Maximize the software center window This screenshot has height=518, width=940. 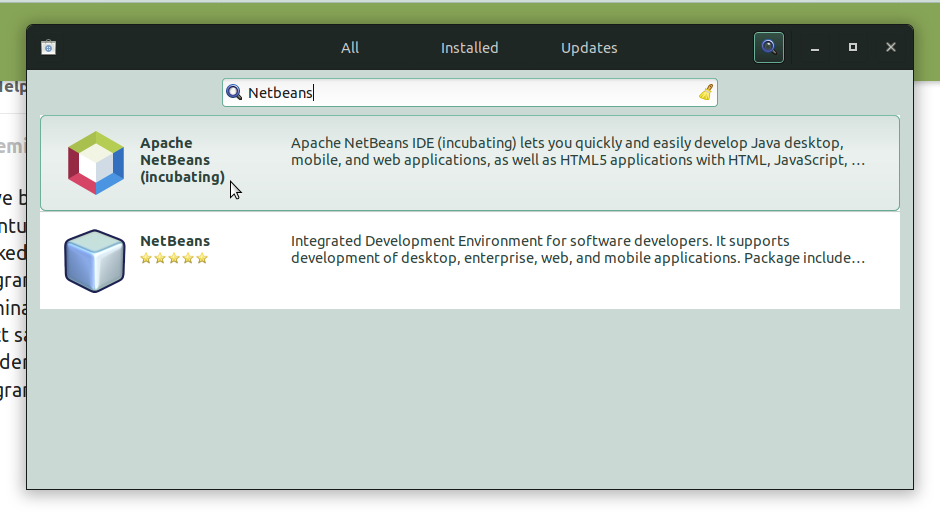852,47
